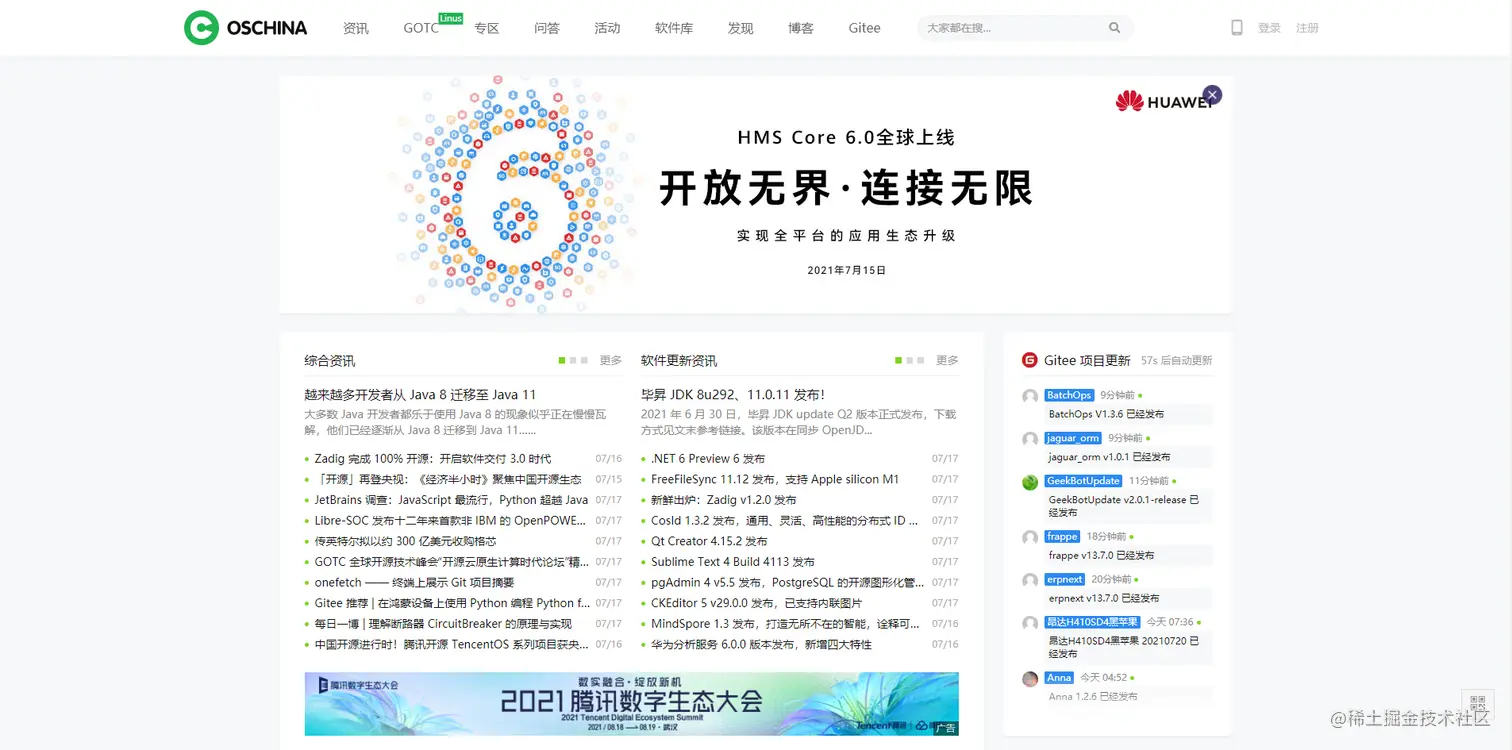Image resolution: width=1512 pixels, height=750 pixels.
Task: Open BatchOps V1.3.6 已经发布 release note
Action: (1106, 414)
